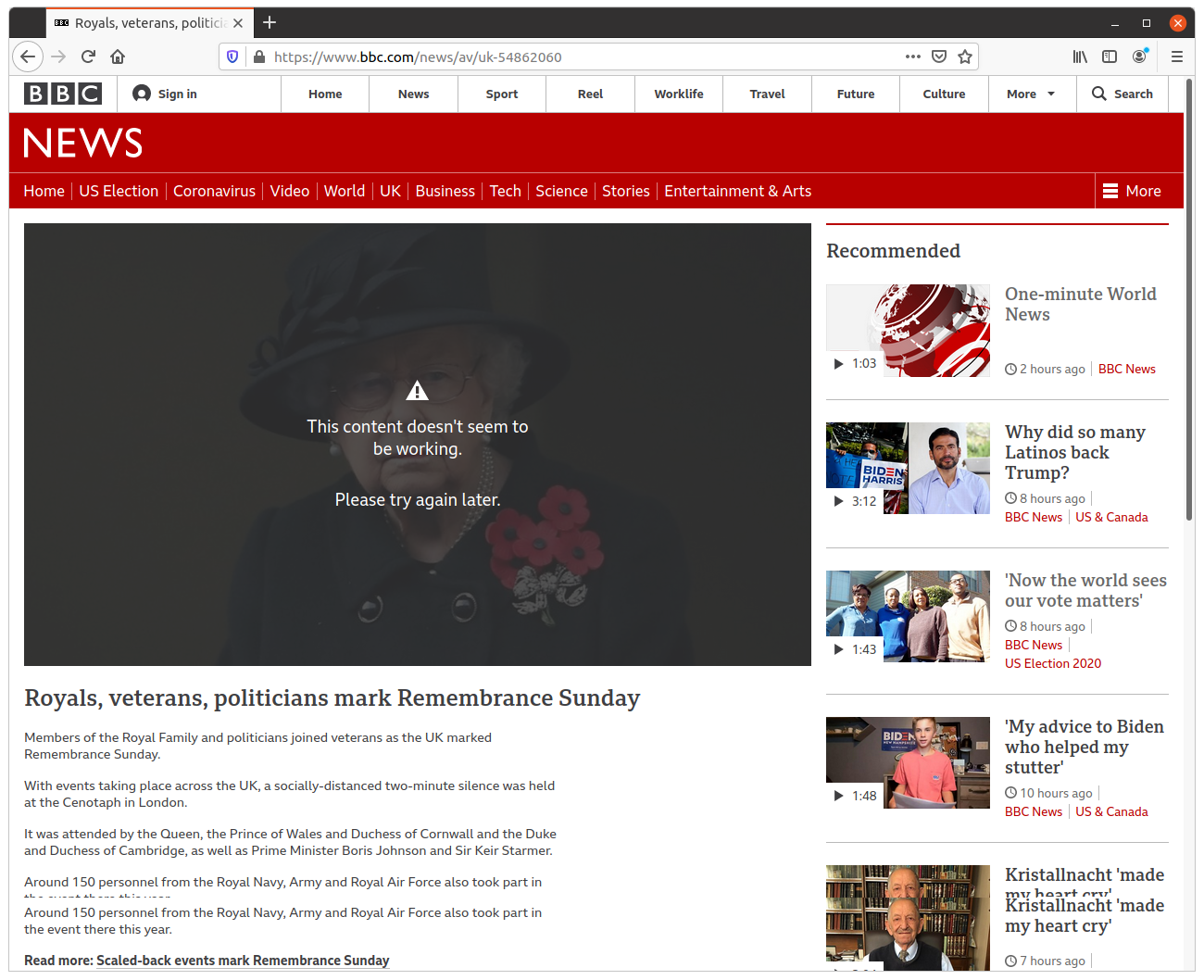Click US & Canada tag under Latinos story
Viewport: 1204px width, 980px height.
coord(1111,517)
